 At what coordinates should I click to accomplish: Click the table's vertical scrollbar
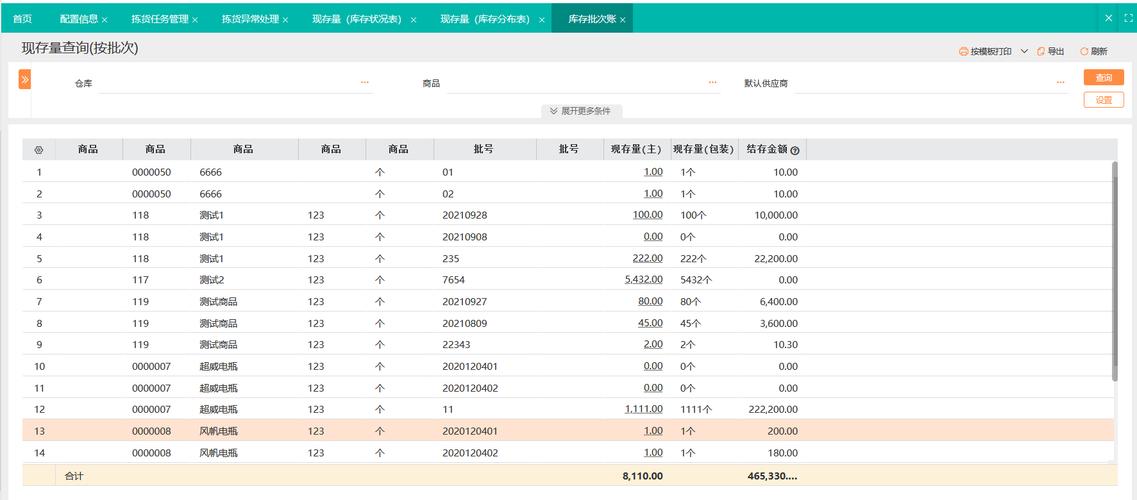tap(1114, 270)
